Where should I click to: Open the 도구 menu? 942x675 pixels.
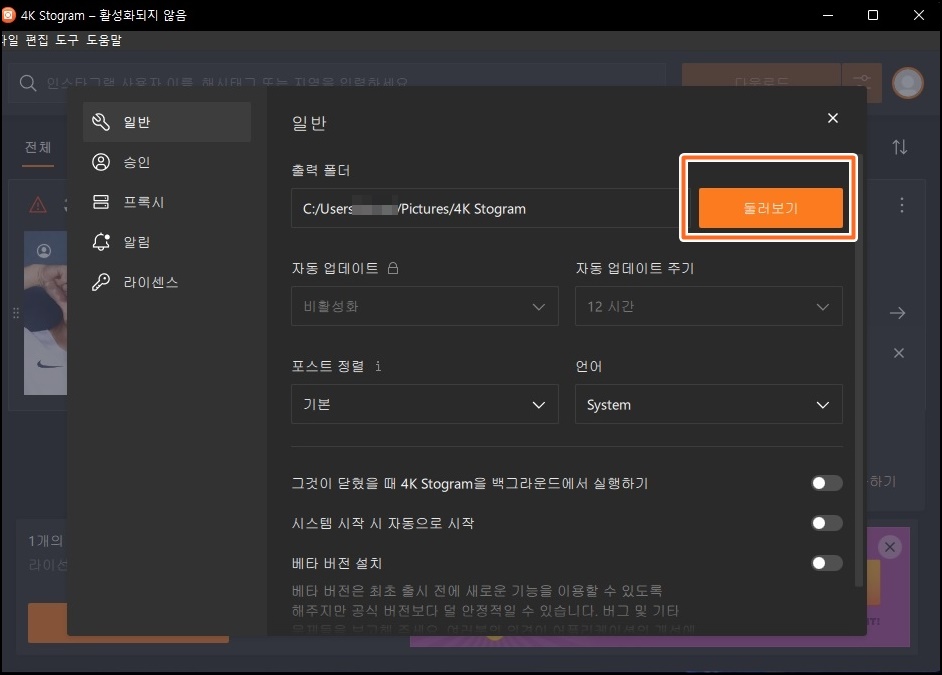(67, 40)
